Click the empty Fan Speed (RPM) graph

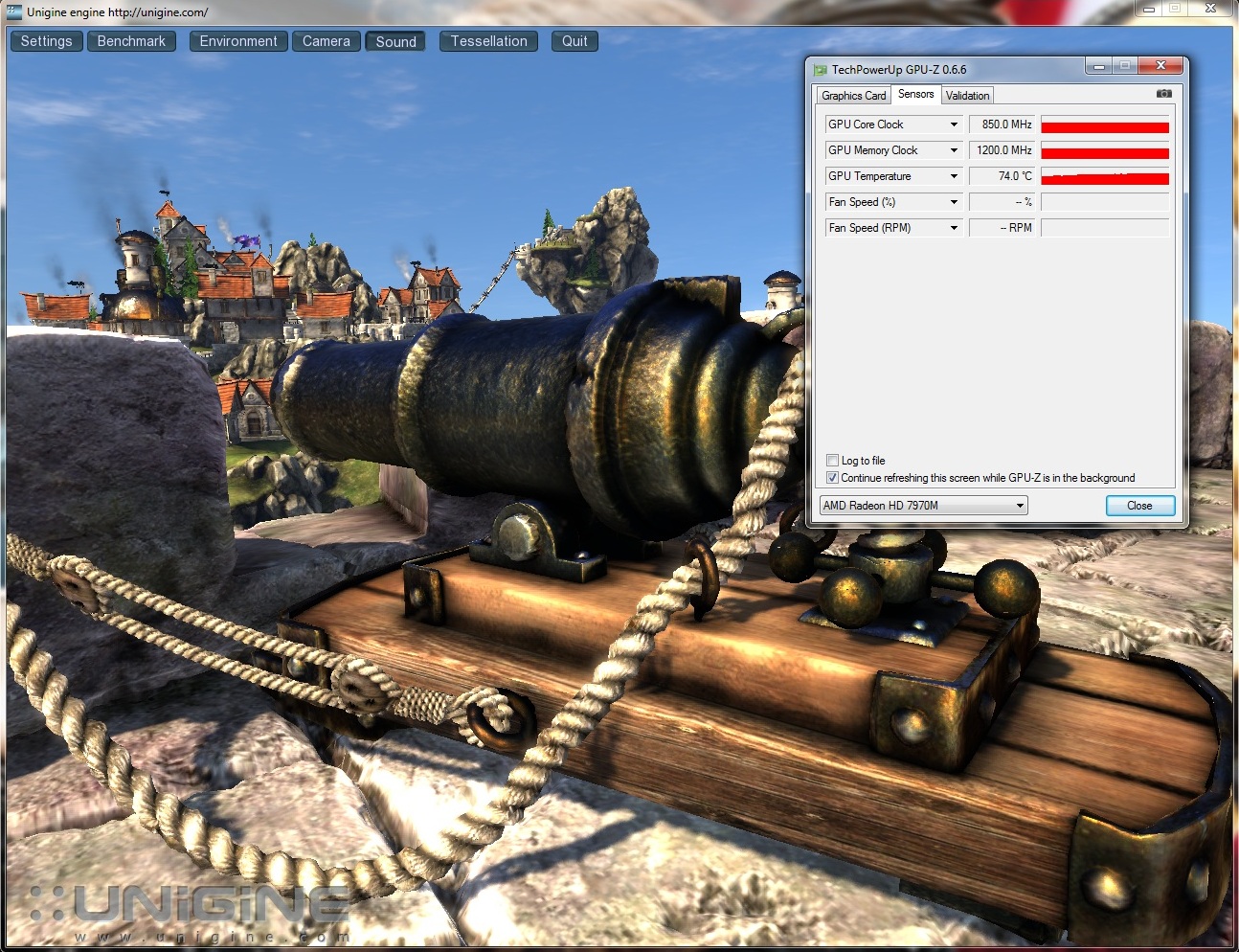(1105, 228)
